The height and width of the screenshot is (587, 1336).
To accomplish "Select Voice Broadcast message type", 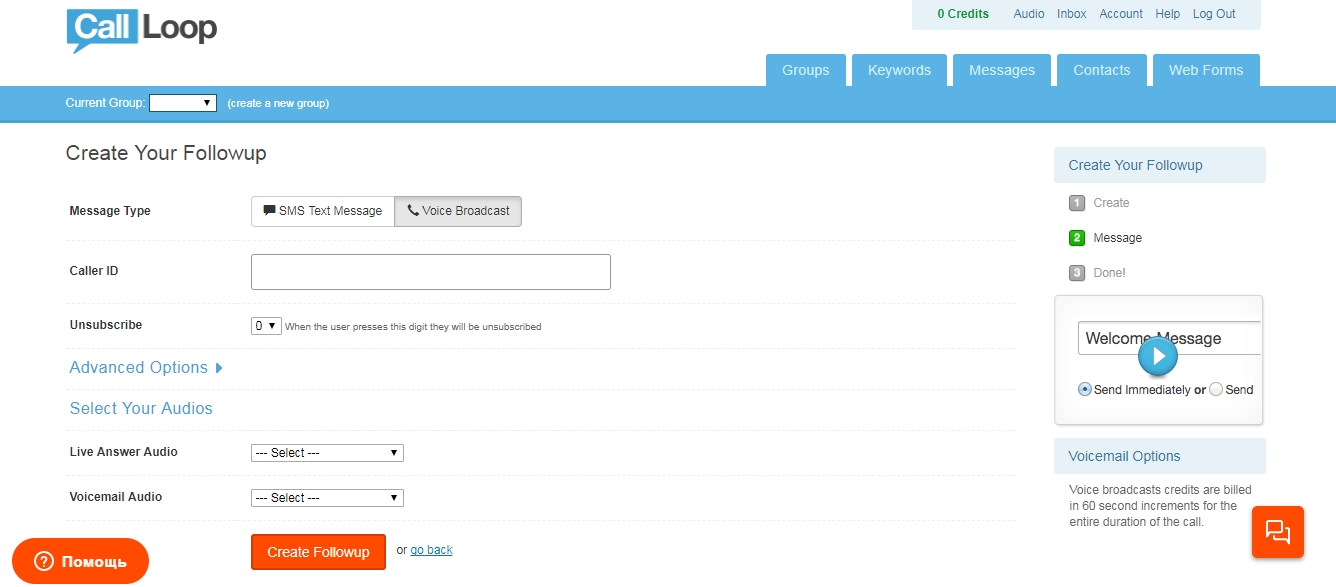I will (458, 211).
